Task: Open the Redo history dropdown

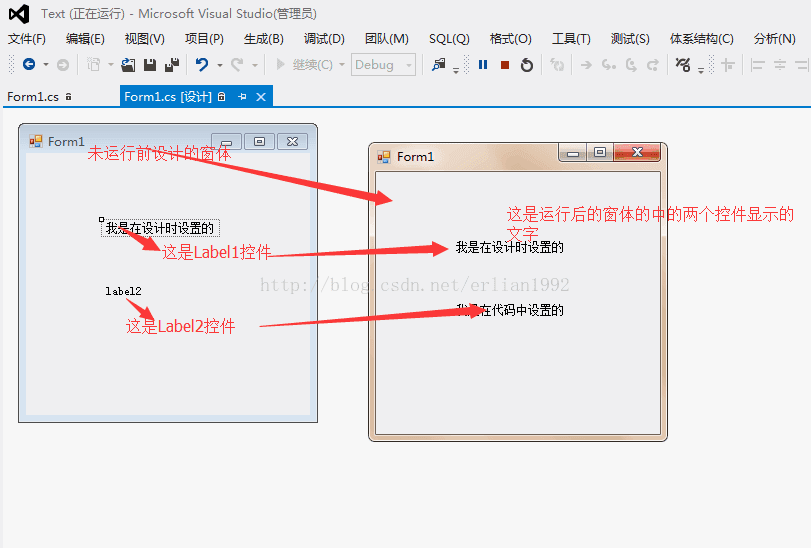Action: click(254, 65)
